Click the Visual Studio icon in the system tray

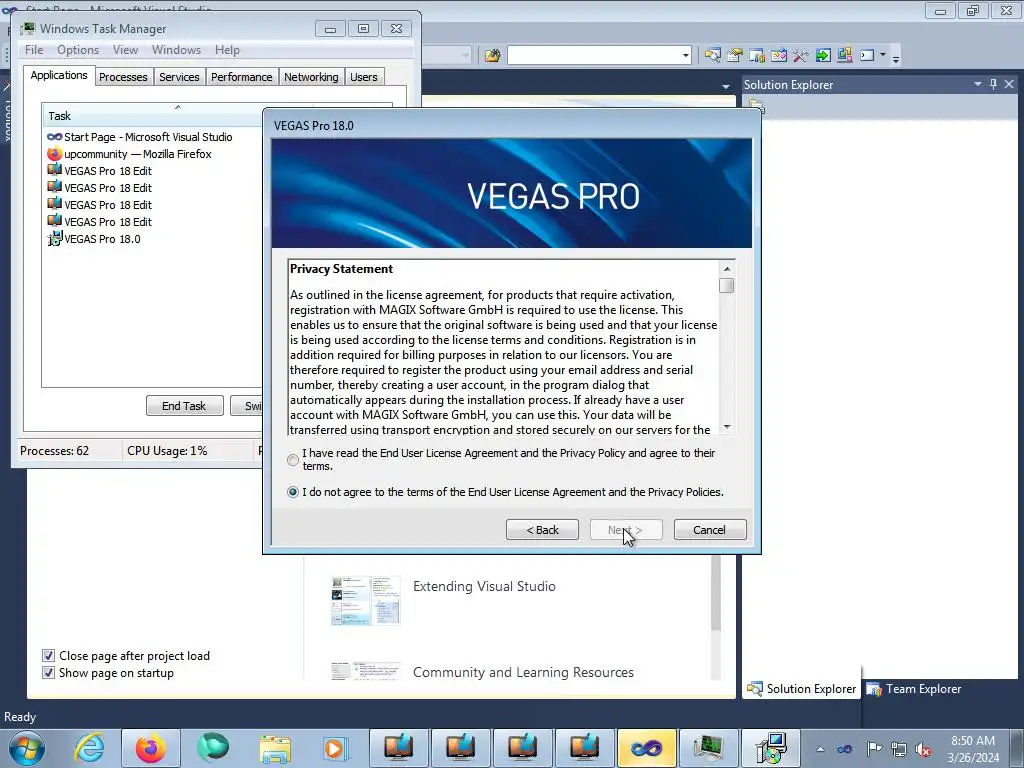844,749
